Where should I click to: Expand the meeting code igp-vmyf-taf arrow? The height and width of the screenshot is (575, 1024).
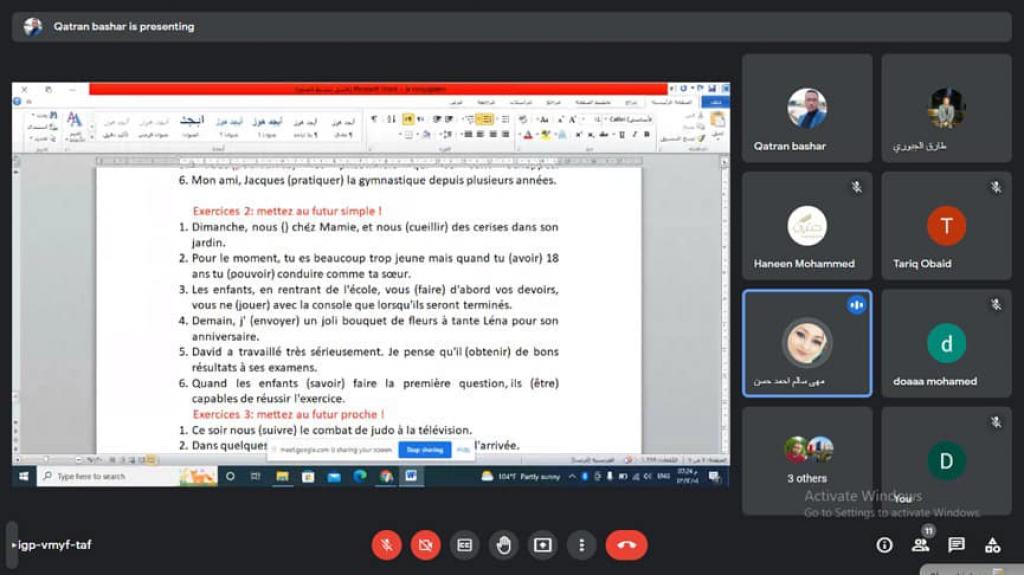(x=14, y=545)
